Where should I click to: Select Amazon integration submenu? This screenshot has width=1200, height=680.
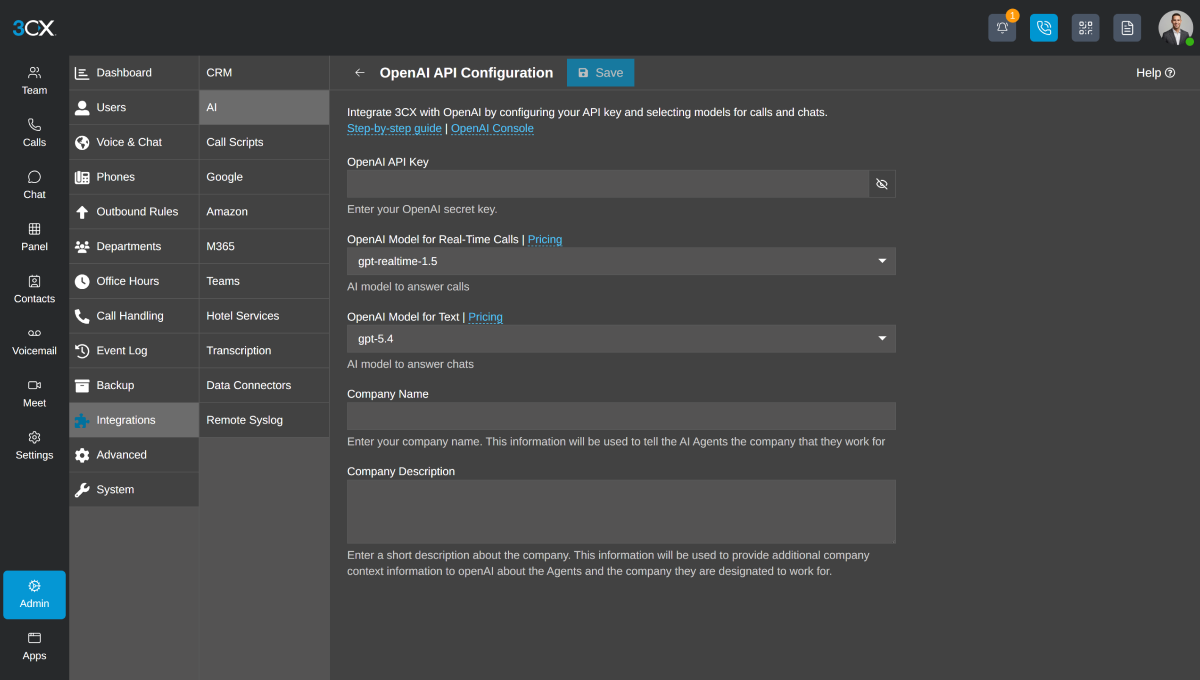coord(264,212)
